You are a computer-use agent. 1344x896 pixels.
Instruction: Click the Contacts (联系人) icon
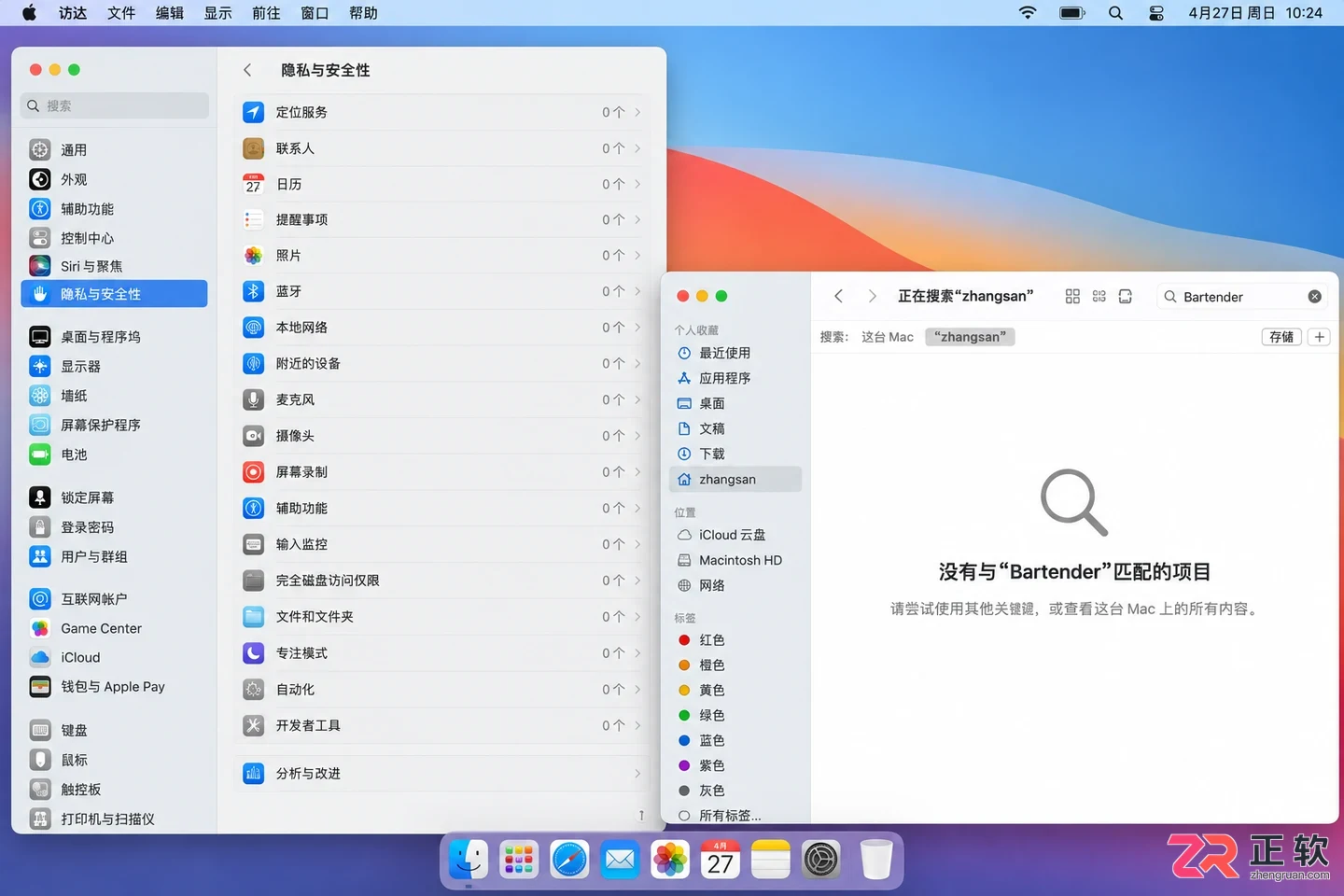tap(253, 148)
